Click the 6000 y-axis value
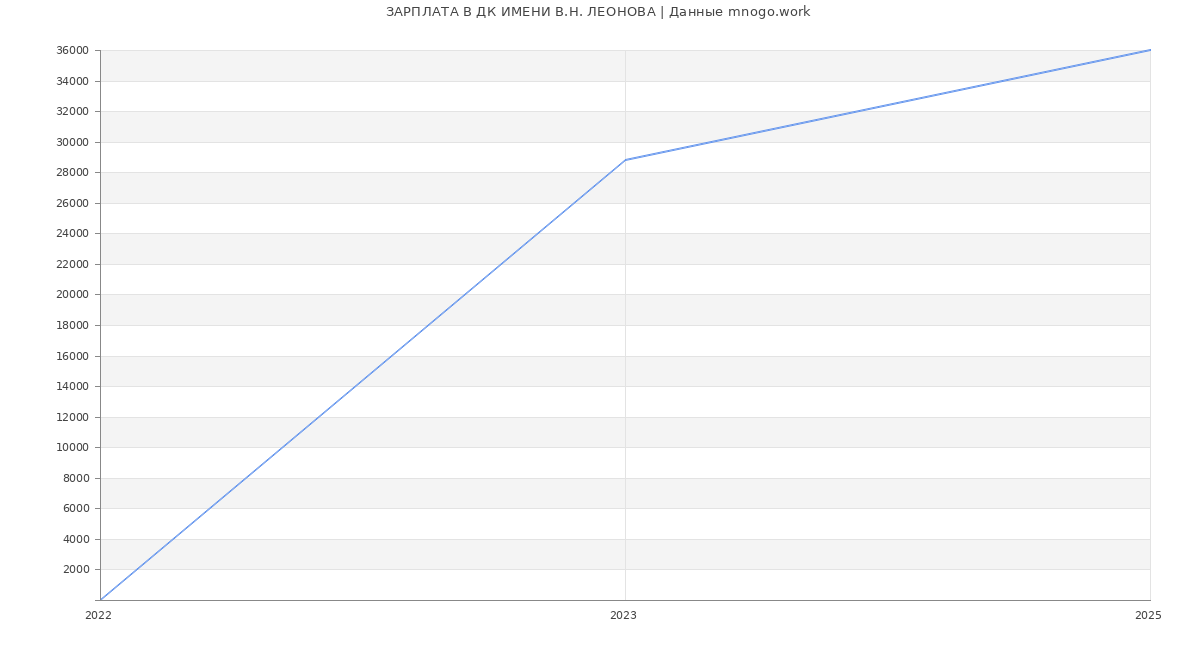This screenshot has width=1200, height=650. (x=76, y=508)
